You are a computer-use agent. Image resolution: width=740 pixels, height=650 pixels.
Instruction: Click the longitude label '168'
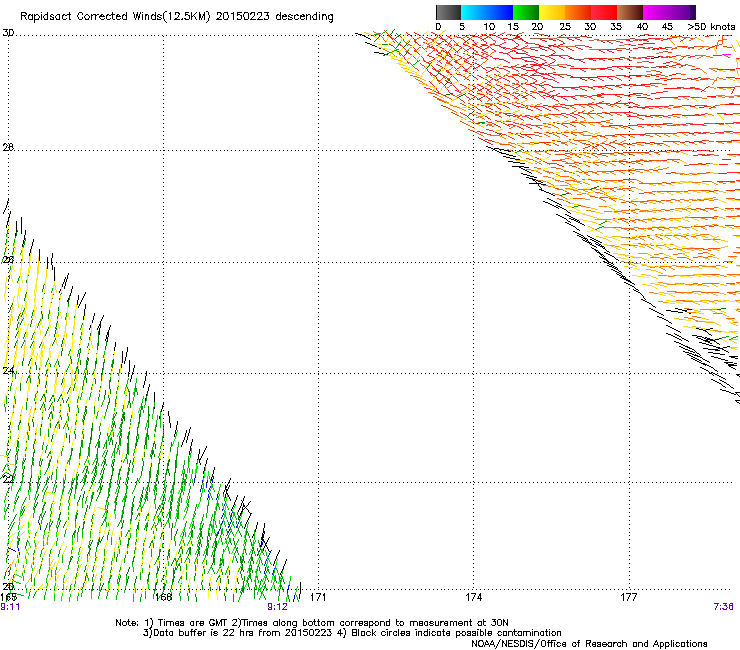[163, 597]
